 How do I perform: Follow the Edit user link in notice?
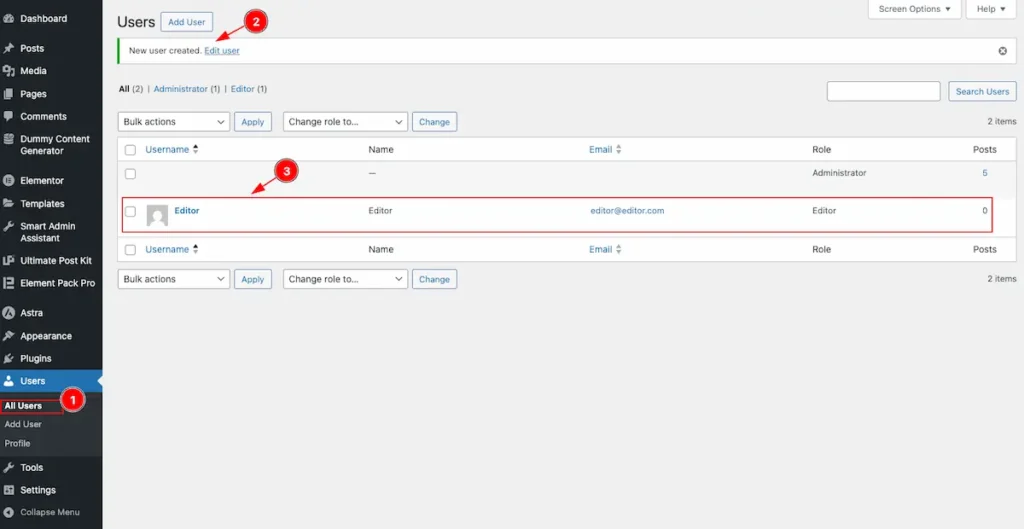coord(222,51)
